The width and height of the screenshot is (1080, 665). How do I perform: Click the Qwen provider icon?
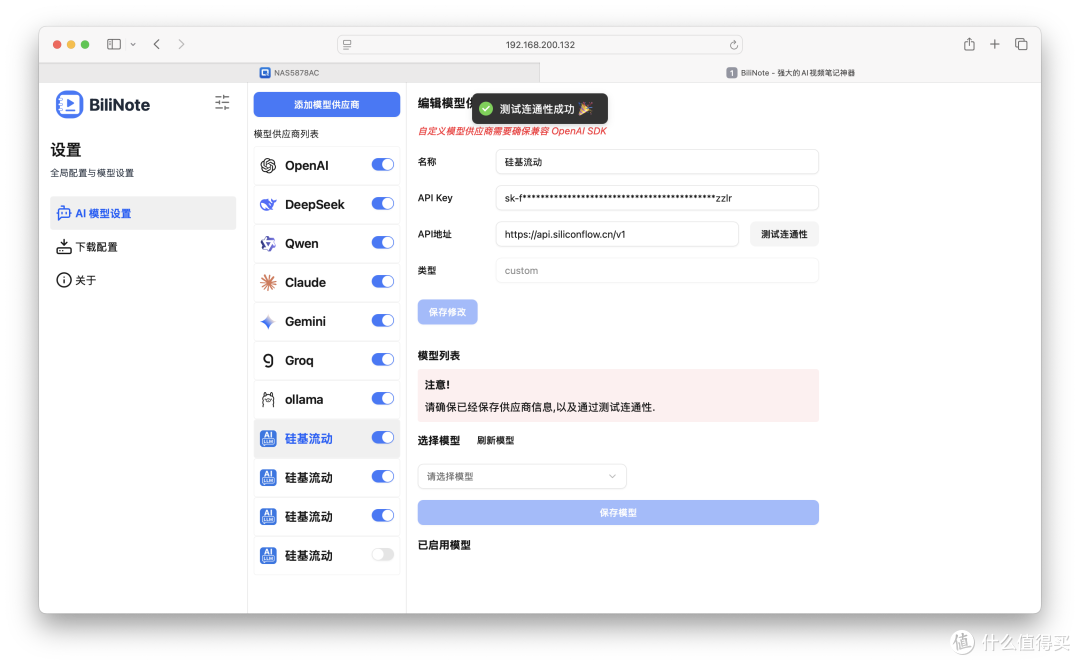point(268,243)
